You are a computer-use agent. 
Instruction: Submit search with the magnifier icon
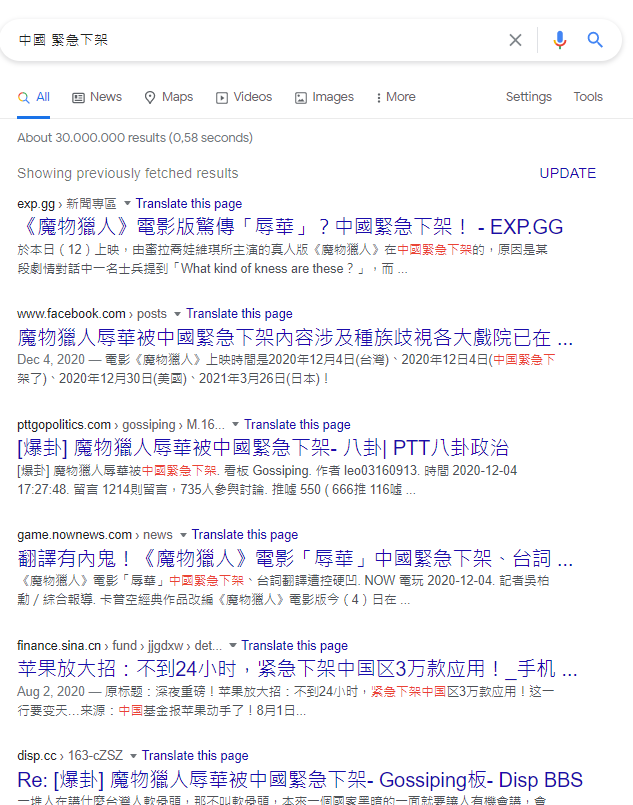click(x=594, y=40)
